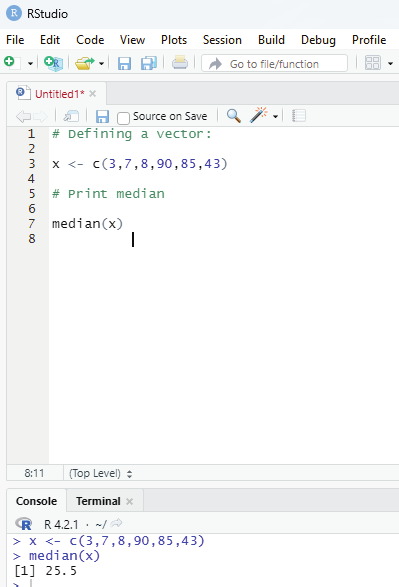Create a new R project

[x=54, y=63]
